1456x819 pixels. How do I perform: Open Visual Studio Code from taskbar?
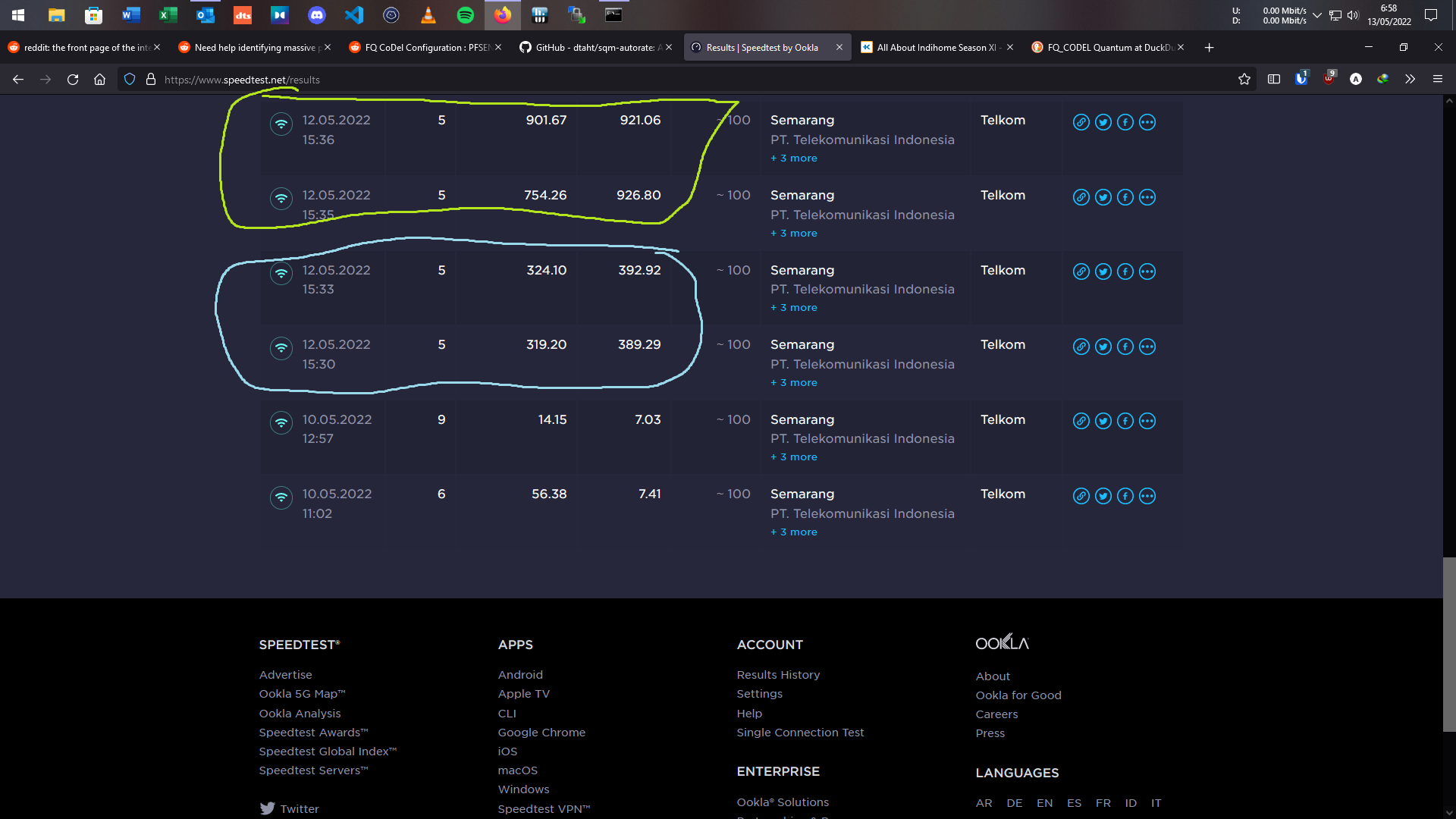pos(354,14)
